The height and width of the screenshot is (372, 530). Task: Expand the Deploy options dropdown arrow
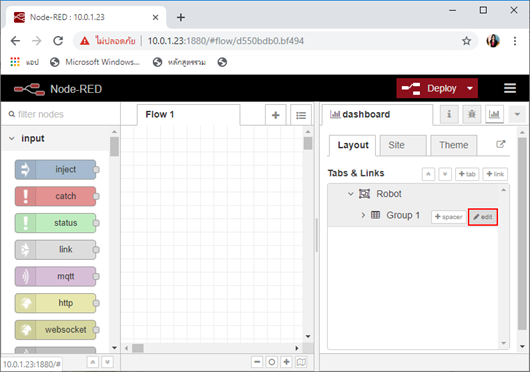[470, 88]
